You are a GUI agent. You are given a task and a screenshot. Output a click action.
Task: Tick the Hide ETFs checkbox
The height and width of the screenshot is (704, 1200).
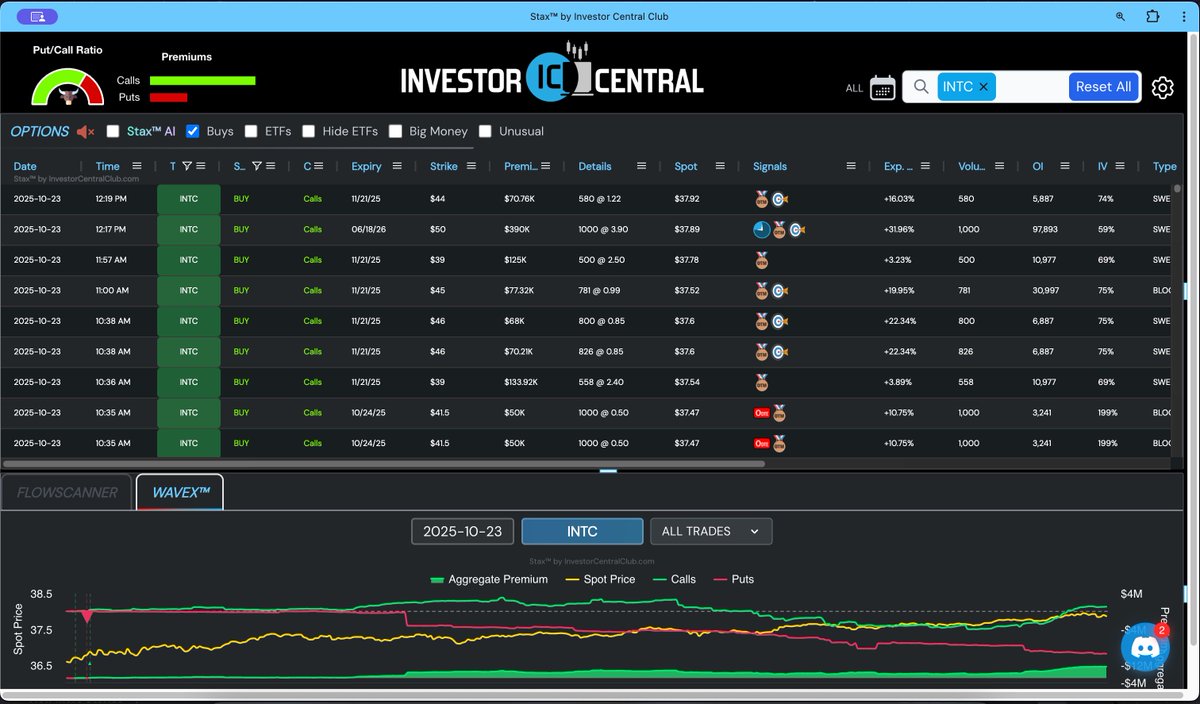309,131
